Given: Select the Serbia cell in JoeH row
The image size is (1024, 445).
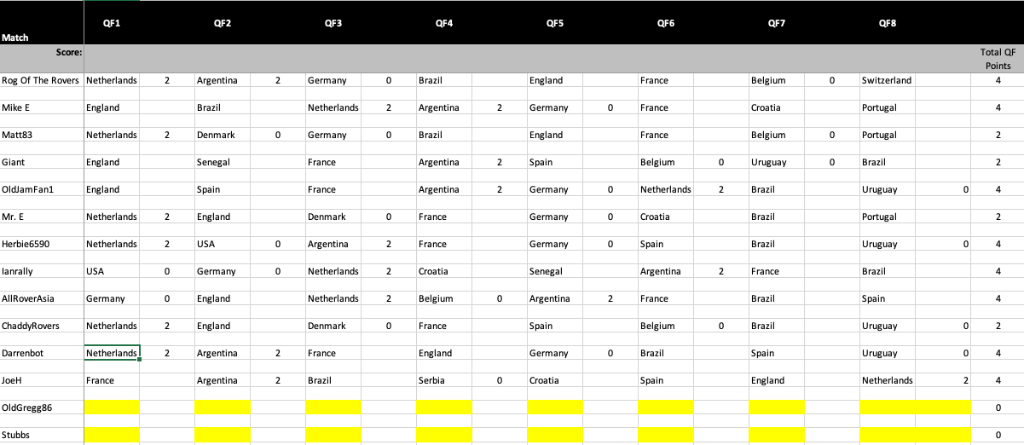Looking at the screenshot, I should [444, 380].
